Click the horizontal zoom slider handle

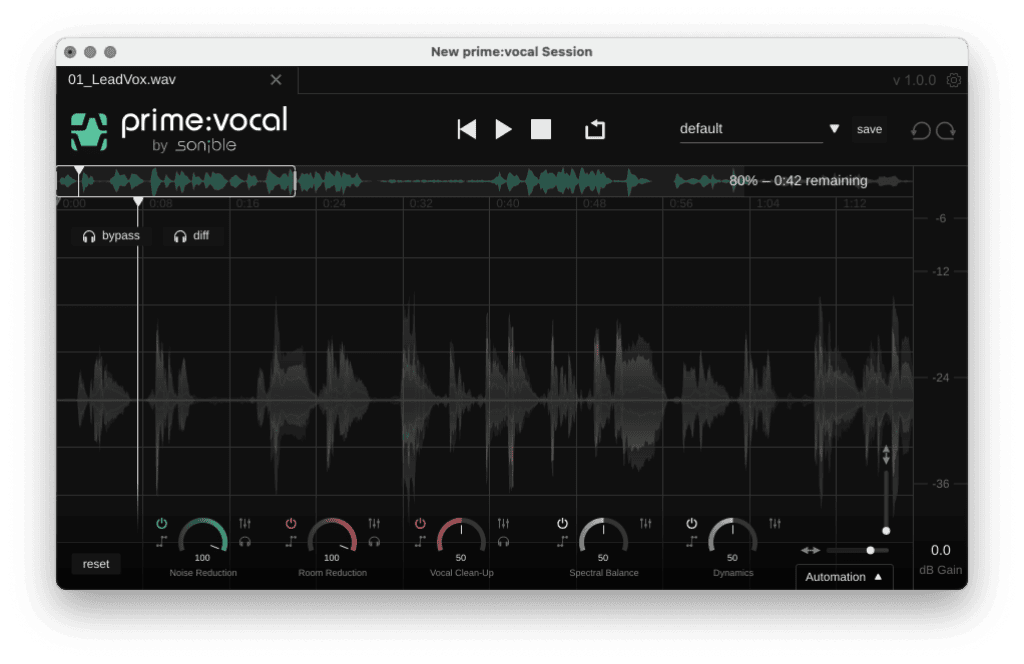(x=871, y=550)
